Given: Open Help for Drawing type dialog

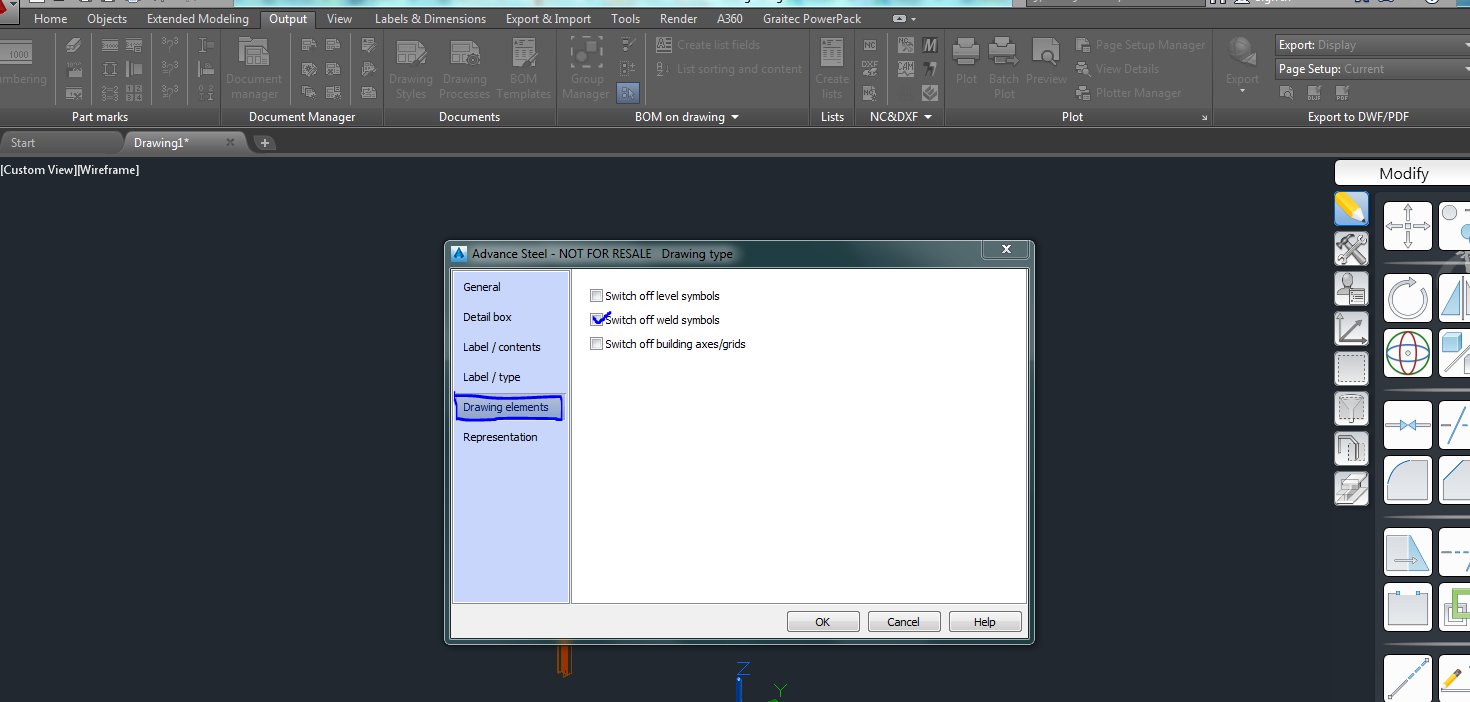Looking at the screenshot, I should [985, 622].
